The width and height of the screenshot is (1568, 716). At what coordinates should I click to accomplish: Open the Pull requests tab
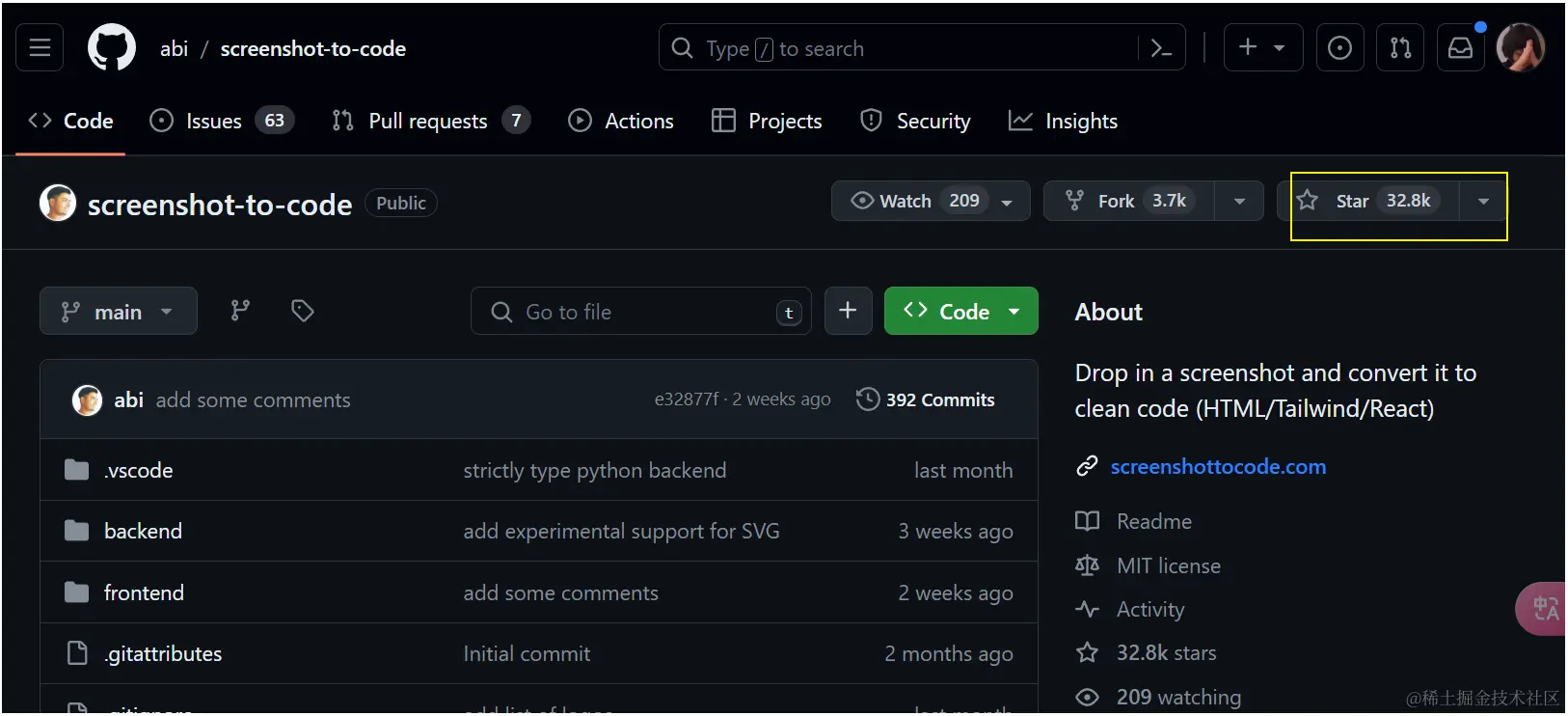coord(429,121)
